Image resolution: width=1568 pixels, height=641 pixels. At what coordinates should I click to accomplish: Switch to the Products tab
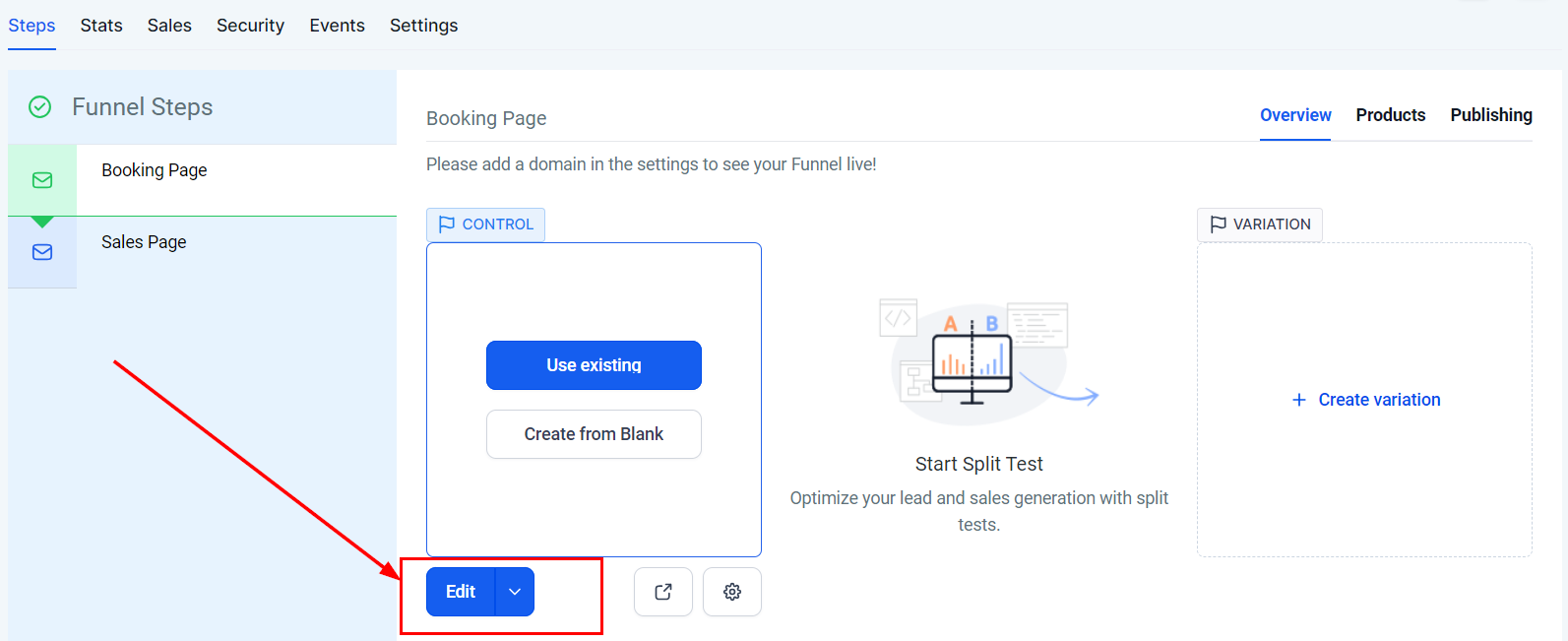click(x=1390, y=115)
